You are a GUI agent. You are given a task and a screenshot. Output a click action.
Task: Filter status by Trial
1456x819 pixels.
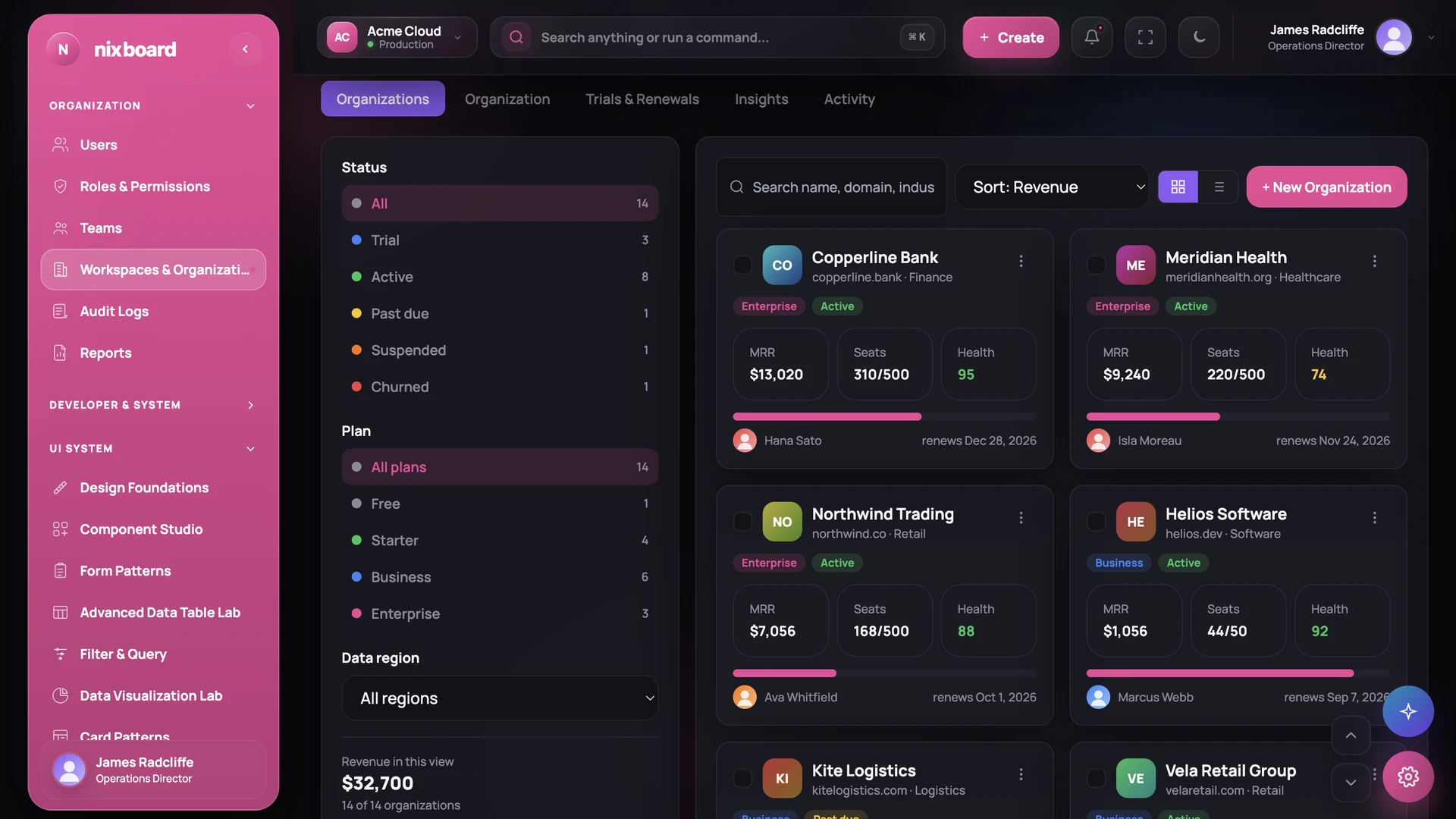pyautogui.click(x=500, y=240)
